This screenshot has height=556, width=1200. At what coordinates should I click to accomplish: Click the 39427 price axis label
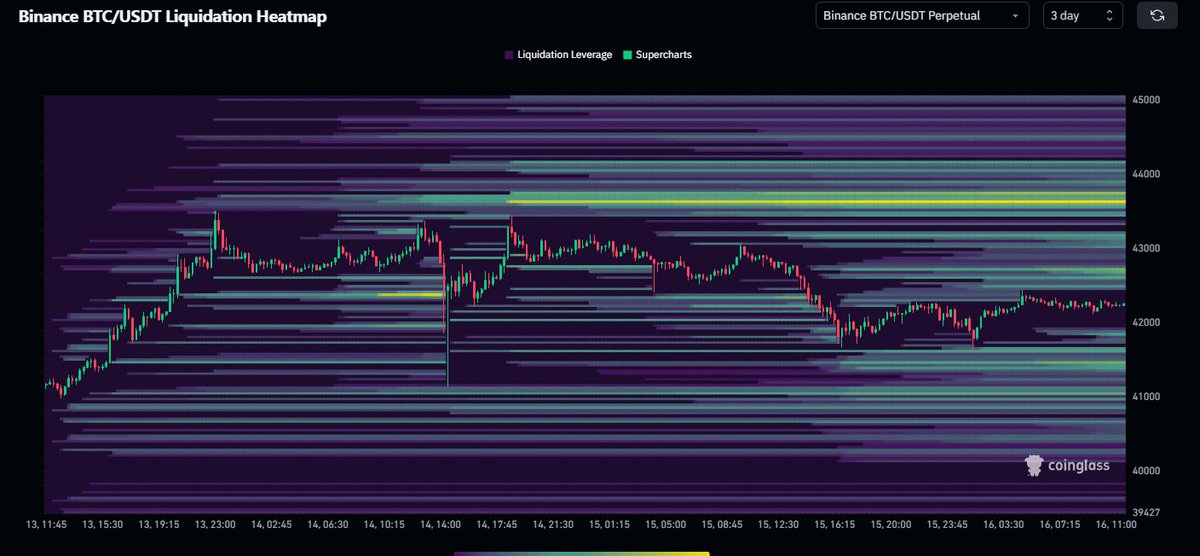pos(1145,511)
